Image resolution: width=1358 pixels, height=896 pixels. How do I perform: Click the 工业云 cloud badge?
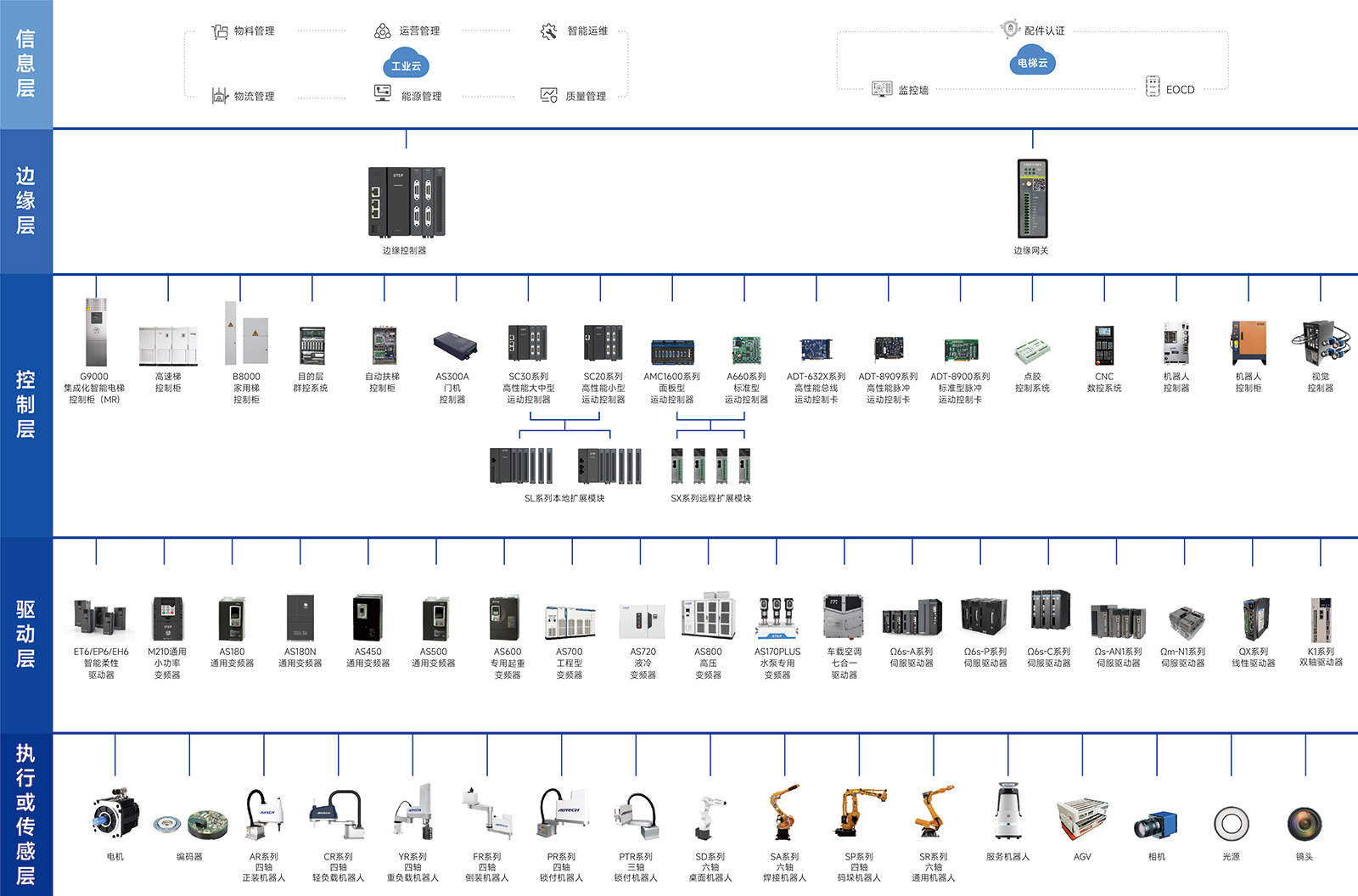pos(406,64)
